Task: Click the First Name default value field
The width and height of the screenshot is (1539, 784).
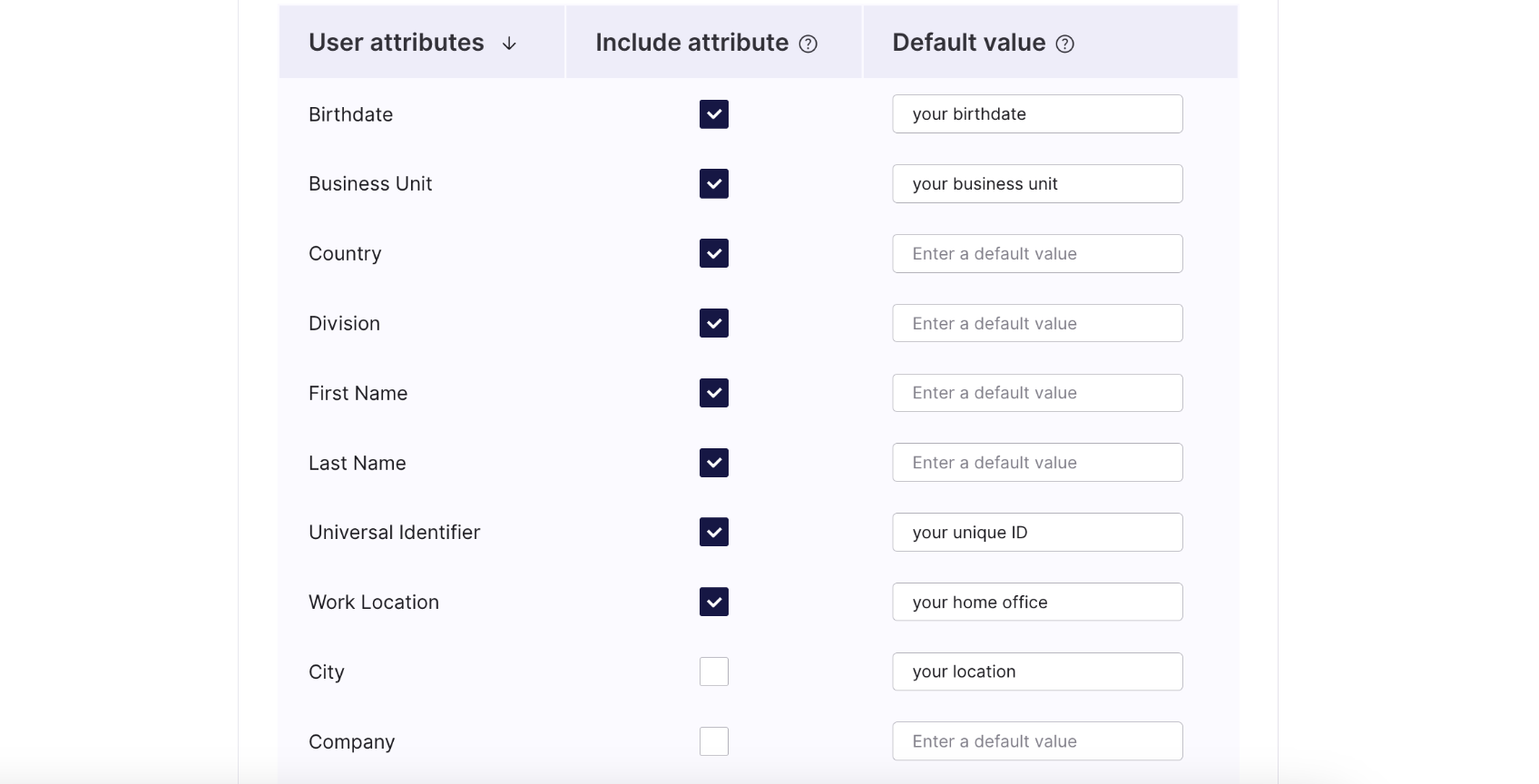Action: (1037, 393)
